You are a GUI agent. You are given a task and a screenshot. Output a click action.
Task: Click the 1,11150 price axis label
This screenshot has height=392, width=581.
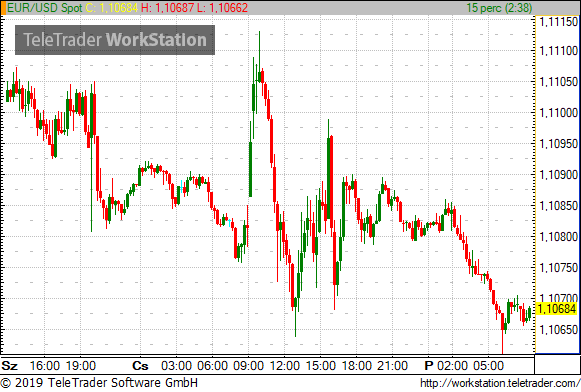click(x=558, y=22)
